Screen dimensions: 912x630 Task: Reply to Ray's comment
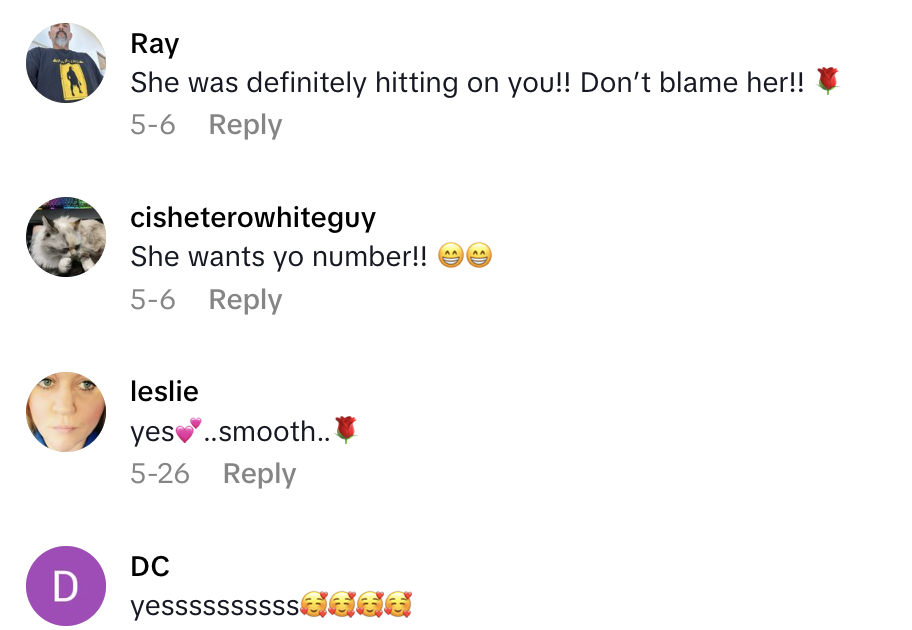tap(245, 125)
